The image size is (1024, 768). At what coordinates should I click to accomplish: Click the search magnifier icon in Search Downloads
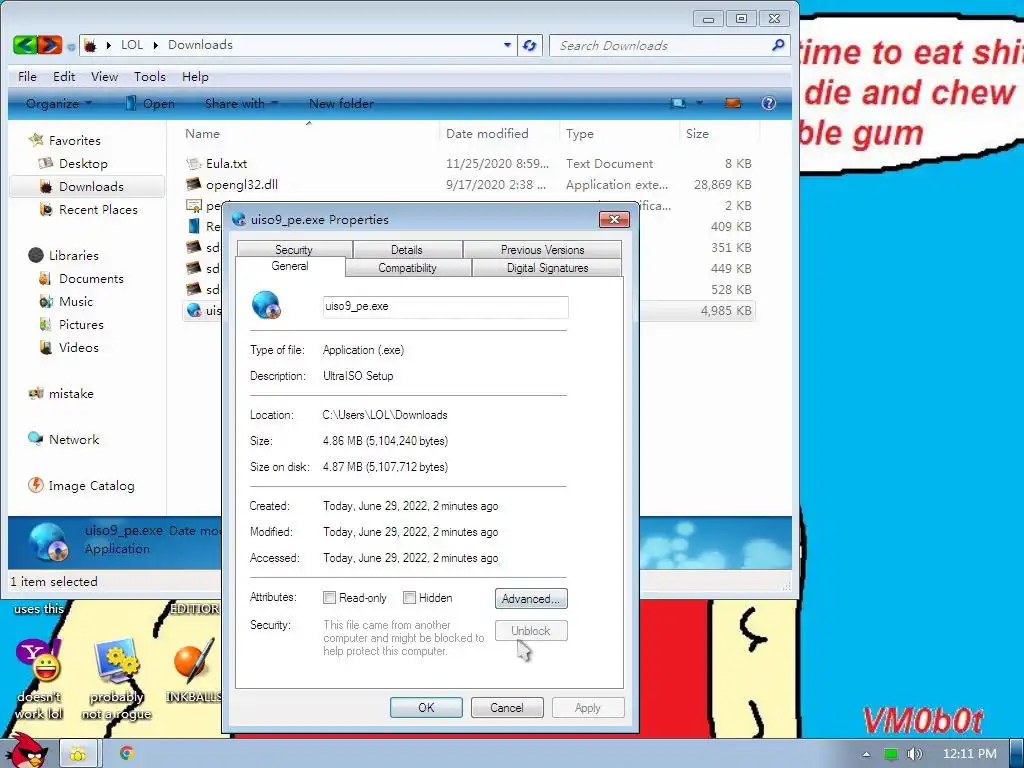pos(778,45)
